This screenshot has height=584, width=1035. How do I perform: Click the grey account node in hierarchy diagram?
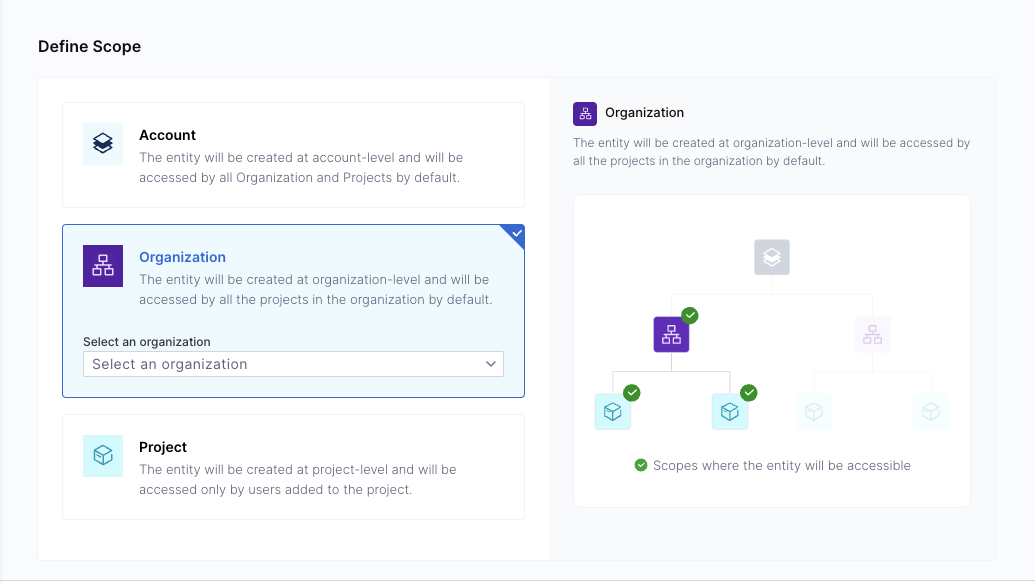(772, 257)
